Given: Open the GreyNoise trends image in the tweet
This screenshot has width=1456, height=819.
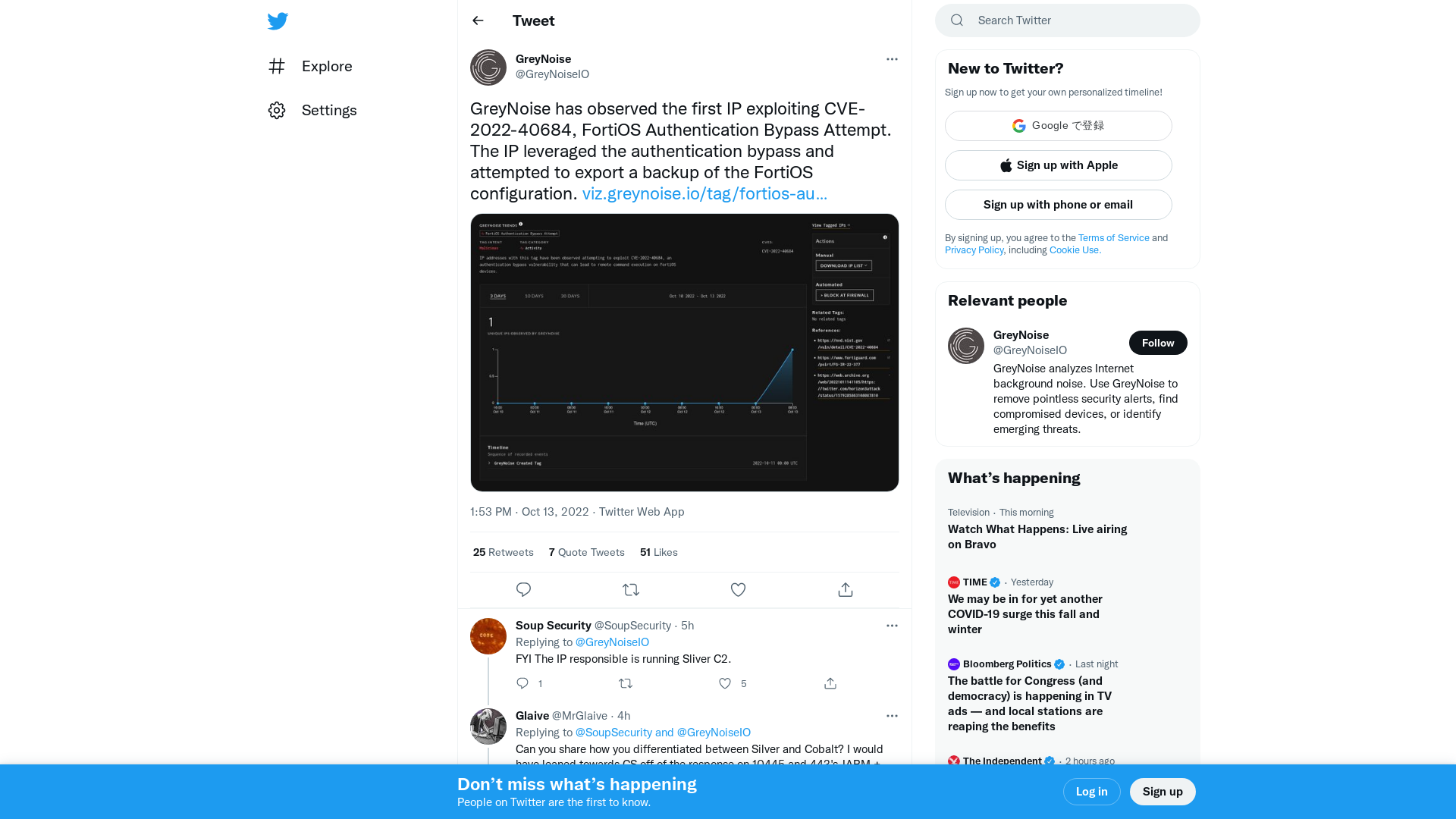Looking at the screenshot, I should point(684,351).
